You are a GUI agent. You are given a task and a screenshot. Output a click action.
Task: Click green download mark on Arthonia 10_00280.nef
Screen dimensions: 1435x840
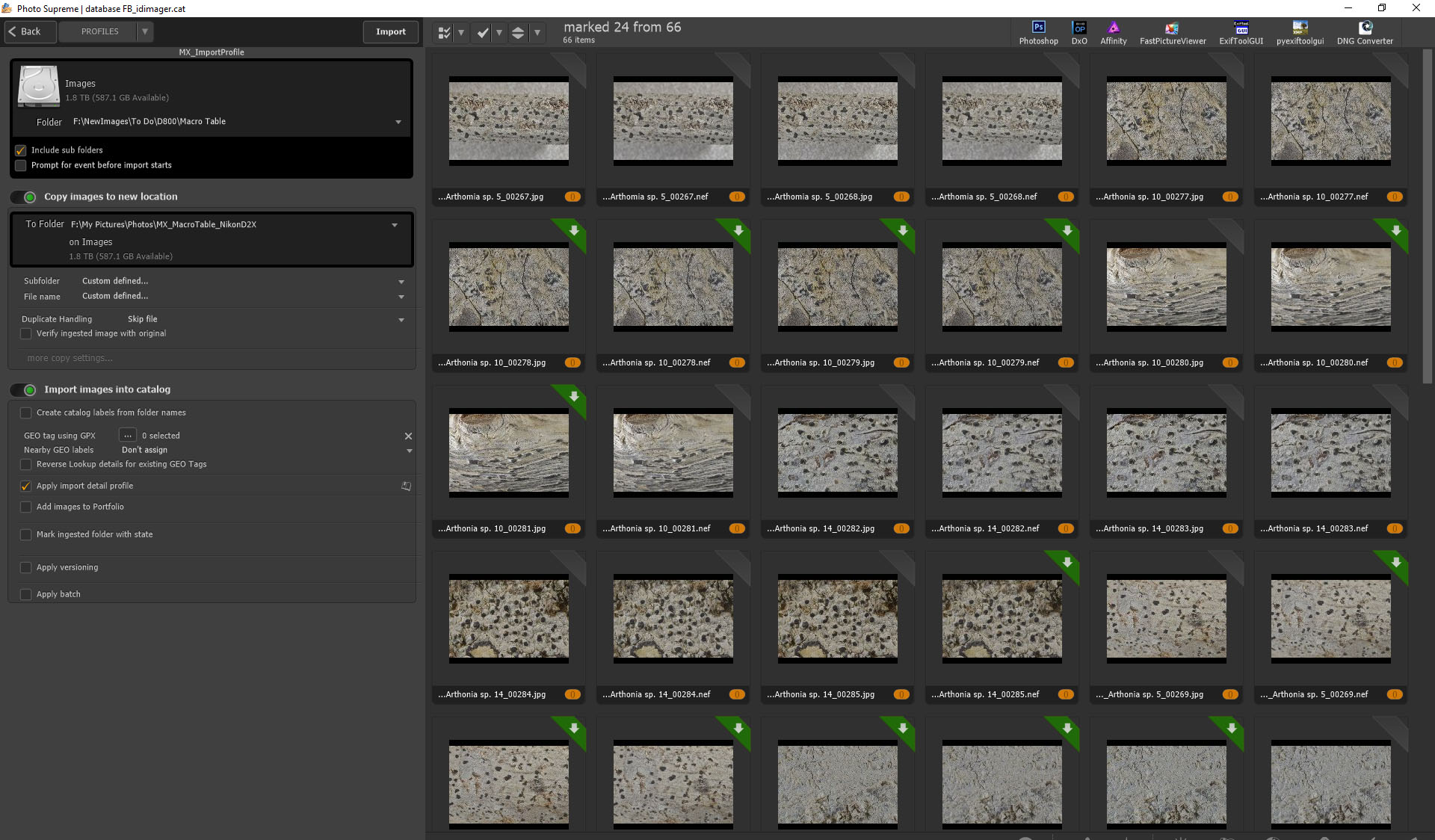[x=1396, y=230]
